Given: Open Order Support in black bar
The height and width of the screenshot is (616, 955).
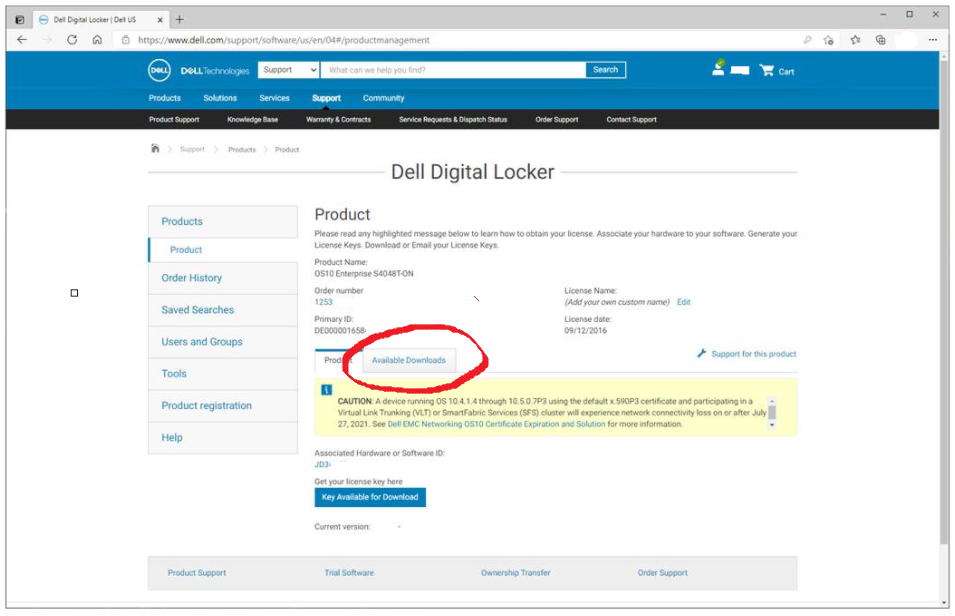Looking at the screenshot, I should click(557, 119).
